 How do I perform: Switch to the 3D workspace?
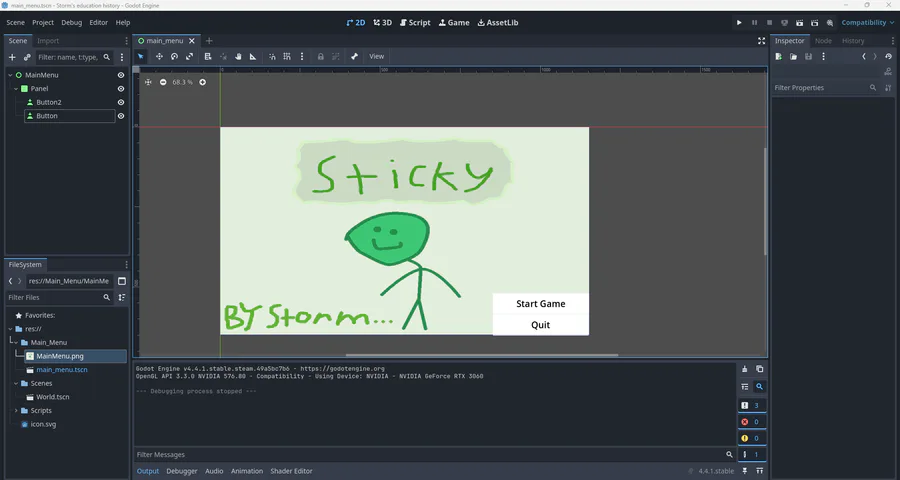[382, 22]
